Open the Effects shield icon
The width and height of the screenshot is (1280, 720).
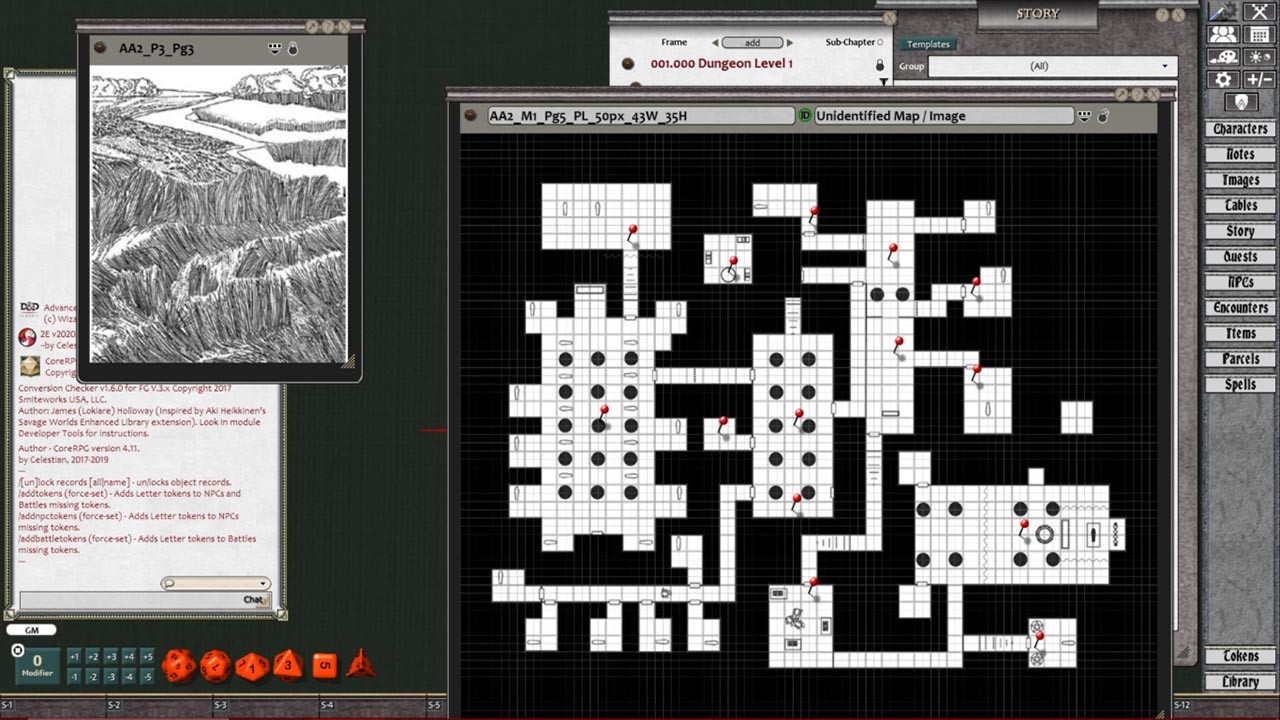(1241, 102)
